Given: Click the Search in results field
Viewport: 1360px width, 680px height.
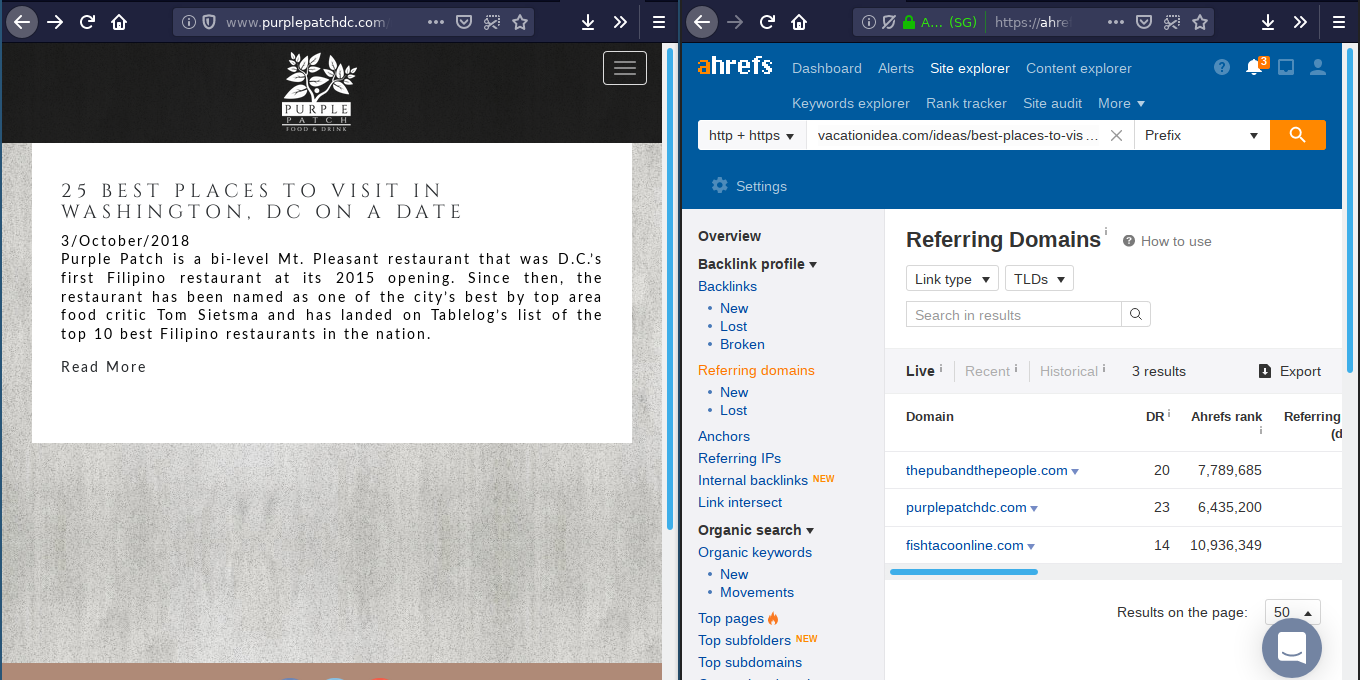Looking at the screenshot, I should (x=1014, y=314).
